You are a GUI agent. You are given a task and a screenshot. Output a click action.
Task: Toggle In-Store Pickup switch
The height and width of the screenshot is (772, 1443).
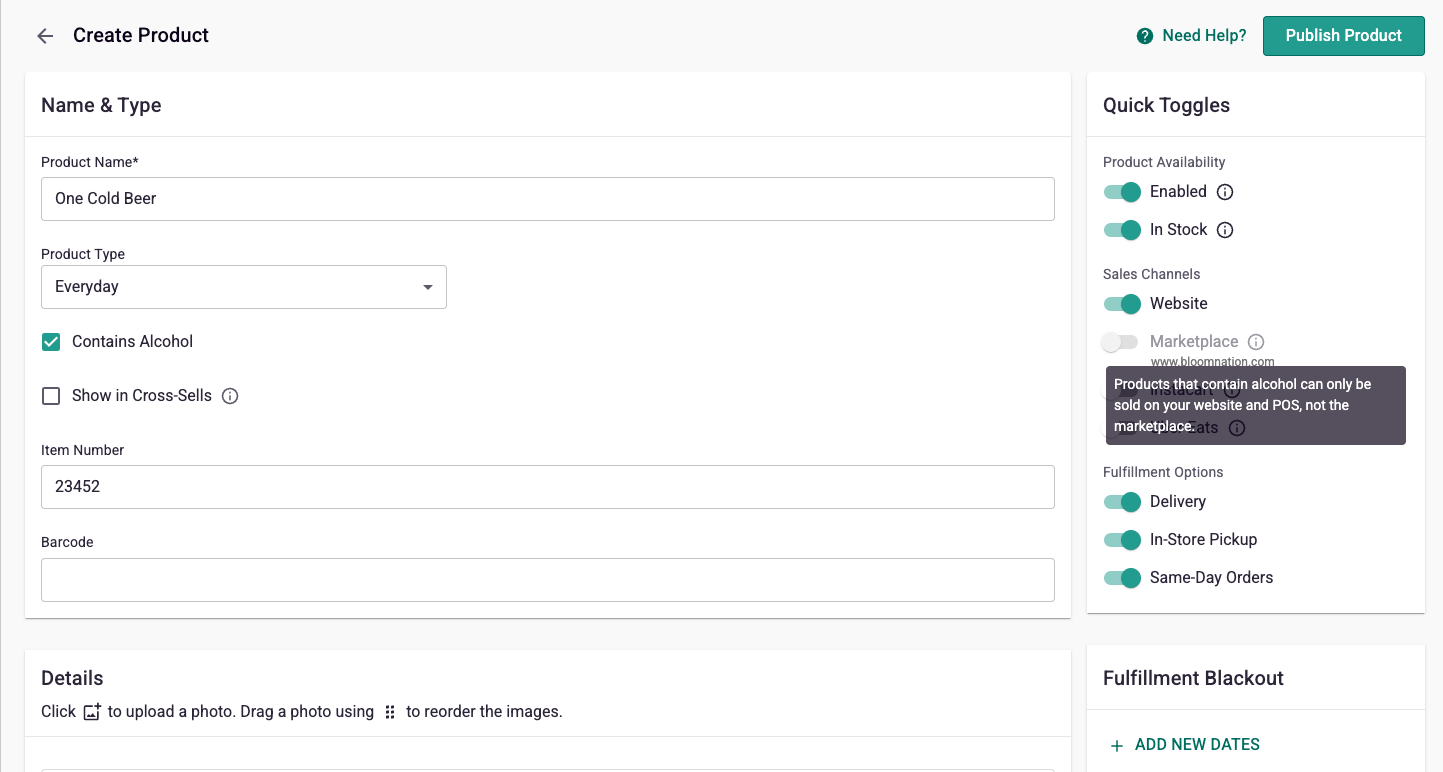coord(1122,540)
